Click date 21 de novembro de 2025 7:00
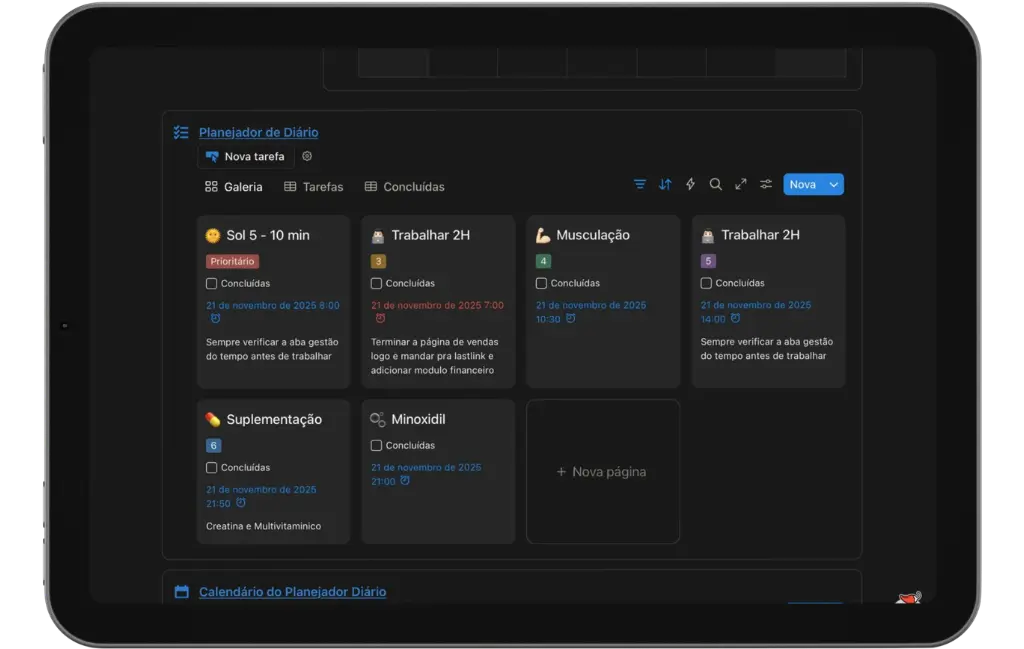Screen dimensions: 1024x649 (x=438, y=305)
